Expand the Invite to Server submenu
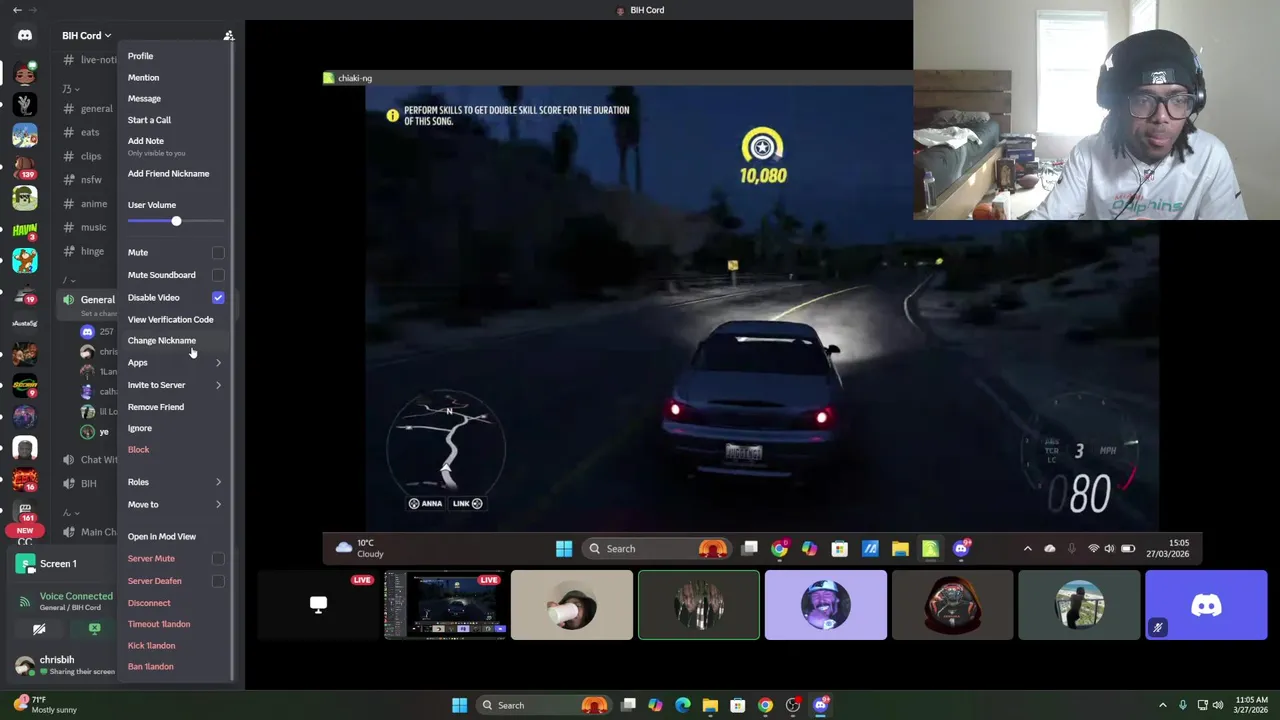The width and height of the screenshot is (1280, 720). click(x=175, y=385)
